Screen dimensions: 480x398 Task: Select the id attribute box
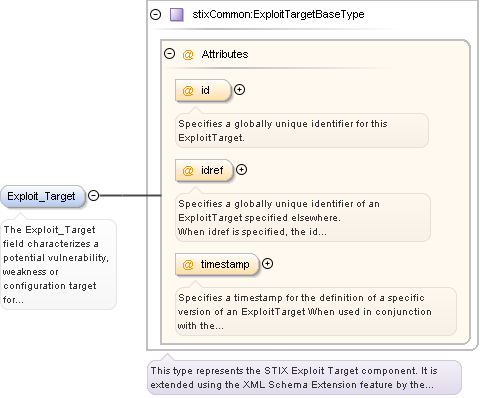click(203, 90)
